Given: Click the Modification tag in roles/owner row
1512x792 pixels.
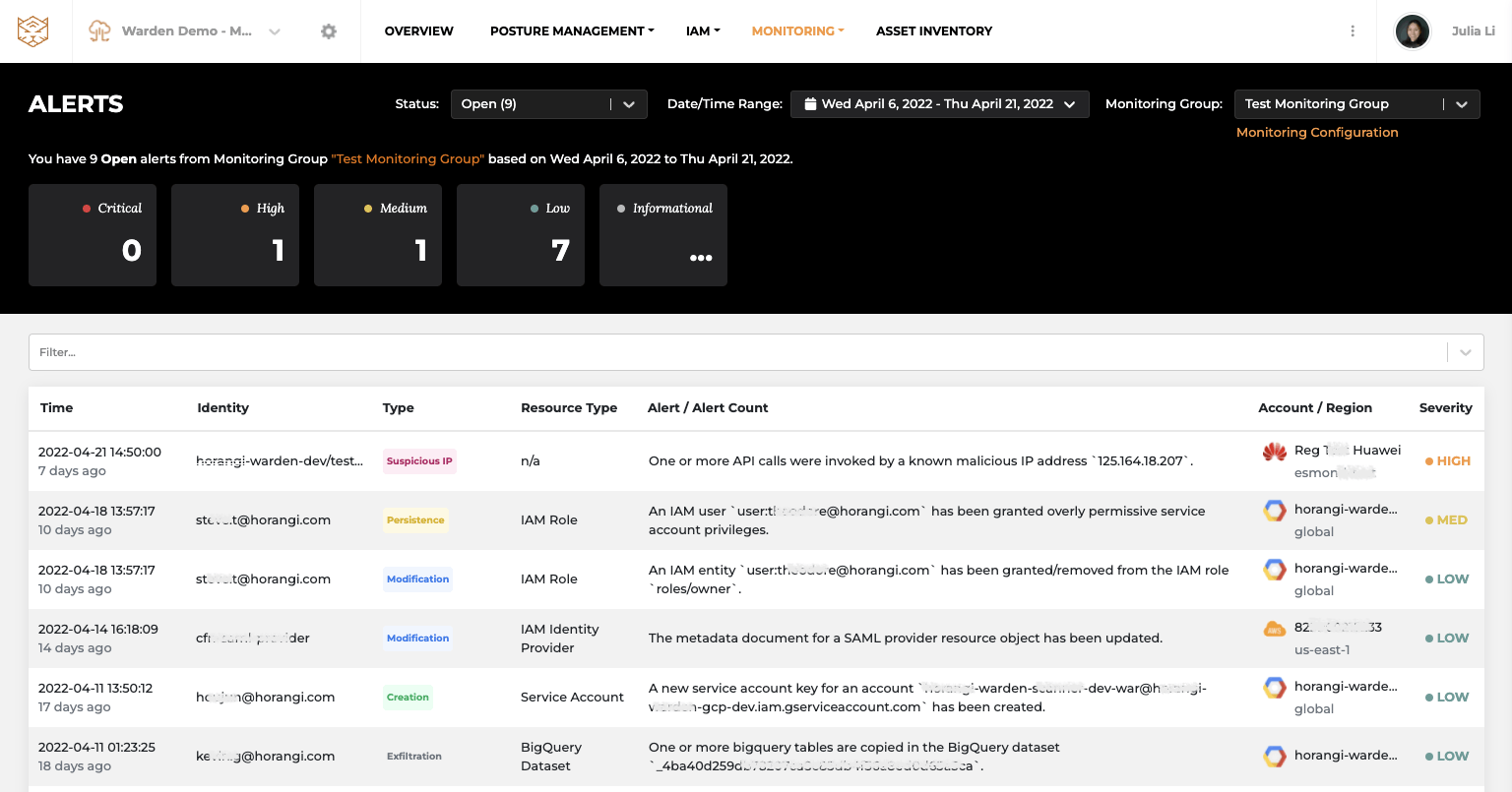Looking at the screenshot, I should pyautogui.click(x=417, y=579).
